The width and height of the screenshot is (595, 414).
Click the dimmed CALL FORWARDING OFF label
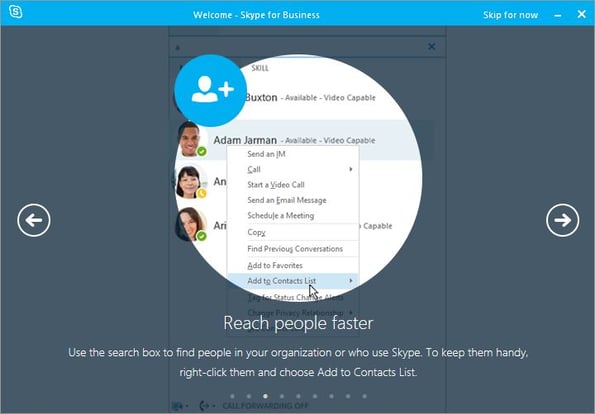click(265, 406)
